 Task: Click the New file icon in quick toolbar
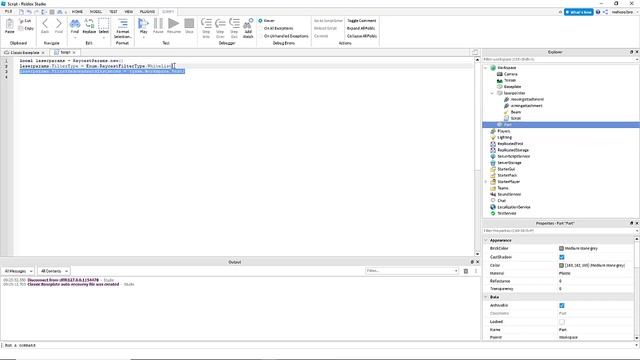click(x=21, y=12)
